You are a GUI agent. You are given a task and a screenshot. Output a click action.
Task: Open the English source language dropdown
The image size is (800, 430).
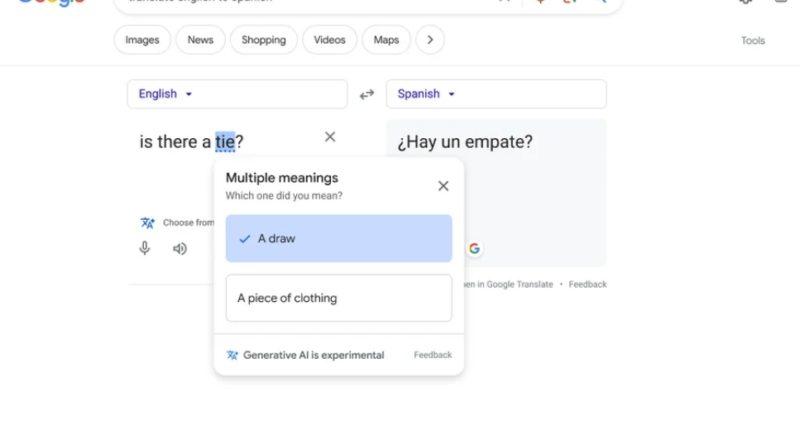[x=166, y=94]
